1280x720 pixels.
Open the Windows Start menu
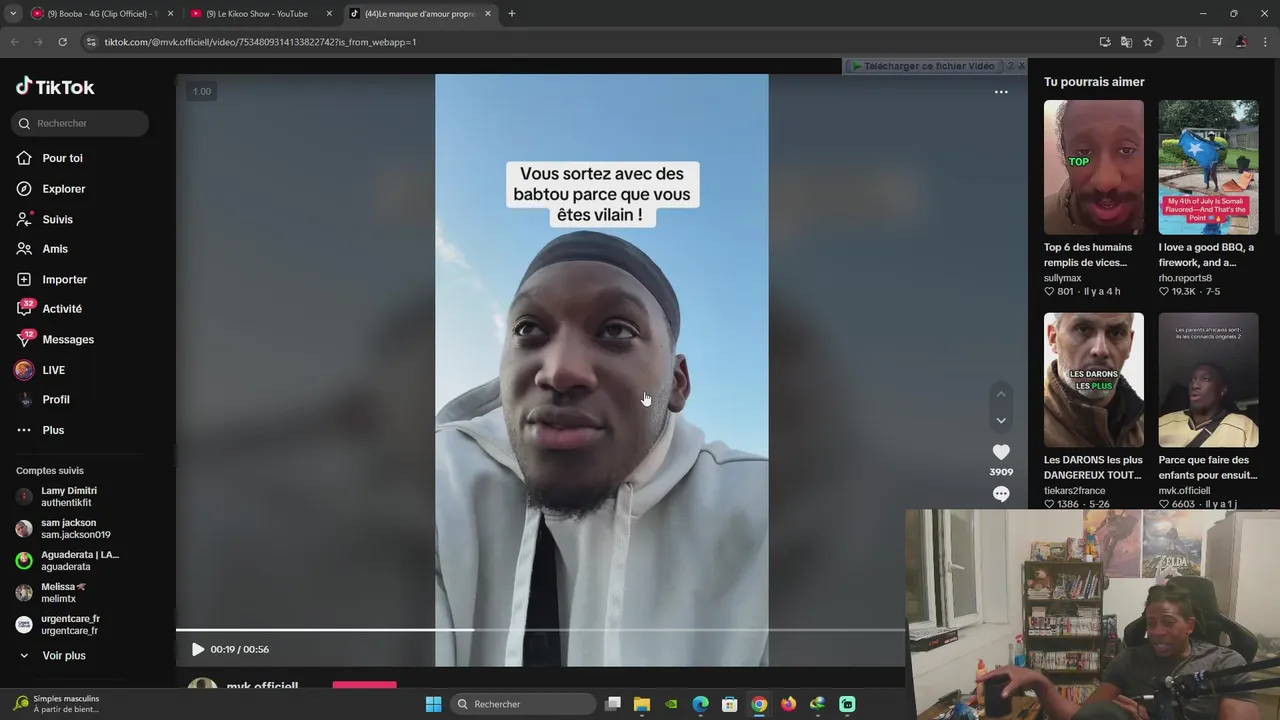point(433,704)
